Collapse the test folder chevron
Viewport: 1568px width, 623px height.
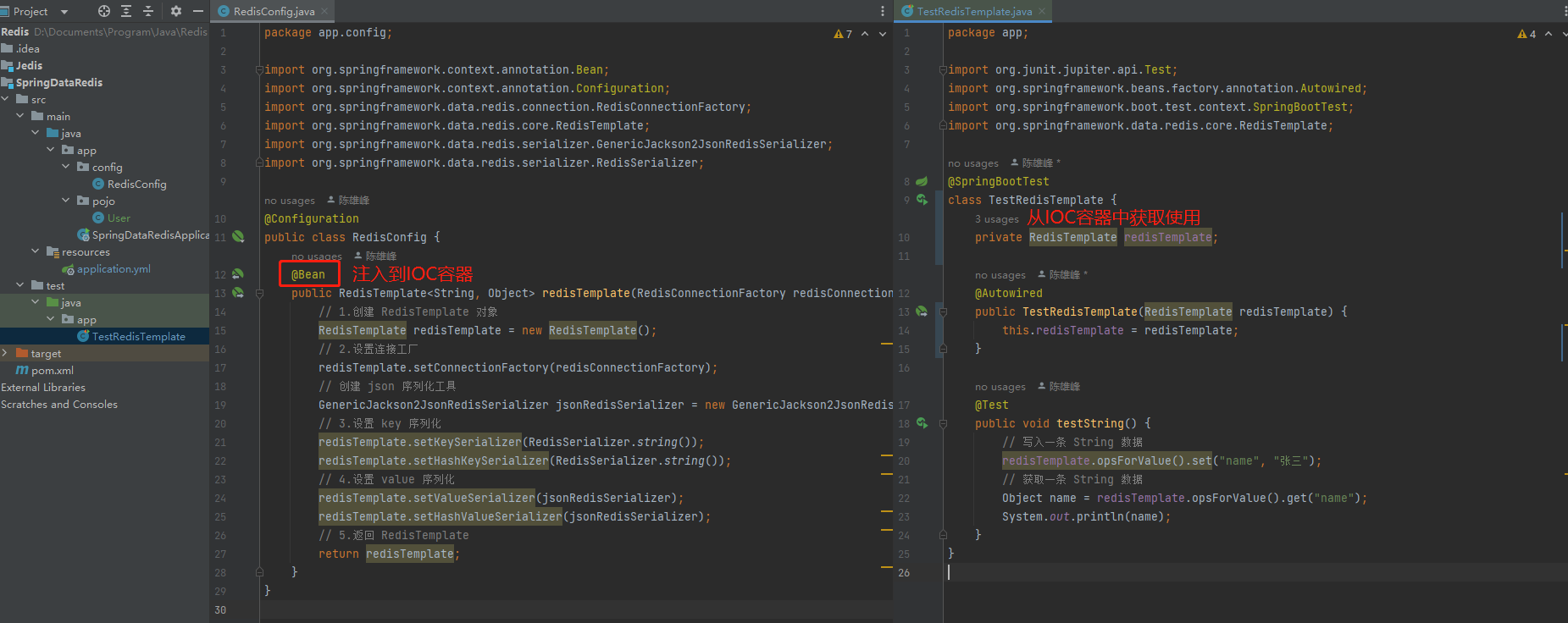20,285
